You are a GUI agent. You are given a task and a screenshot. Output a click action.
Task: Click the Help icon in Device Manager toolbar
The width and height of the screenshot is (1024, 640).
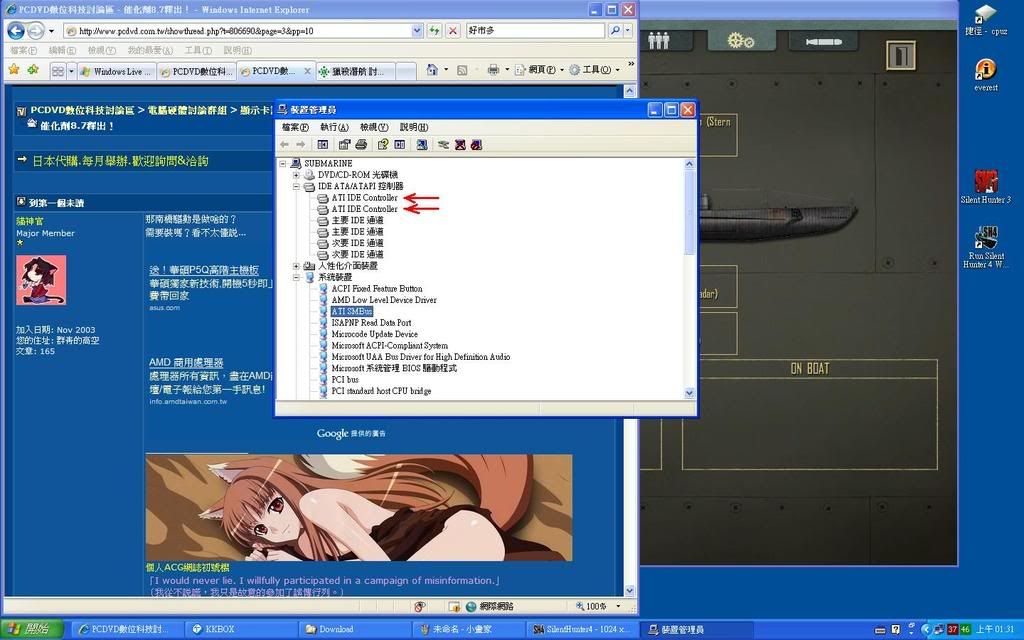pyautogui.click(x=383, y=144)
